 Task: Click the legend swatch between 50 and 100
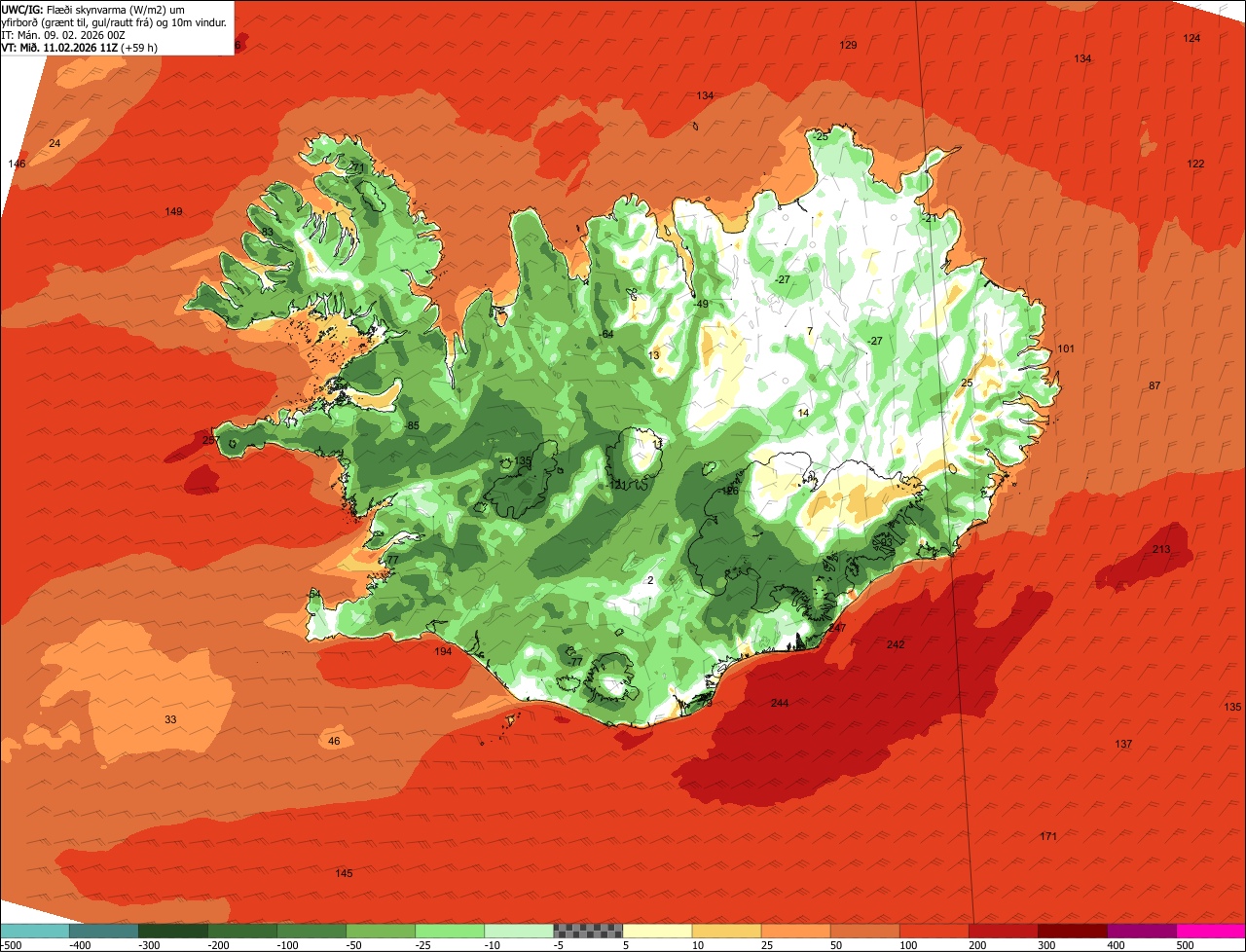(x=864, y=931)
